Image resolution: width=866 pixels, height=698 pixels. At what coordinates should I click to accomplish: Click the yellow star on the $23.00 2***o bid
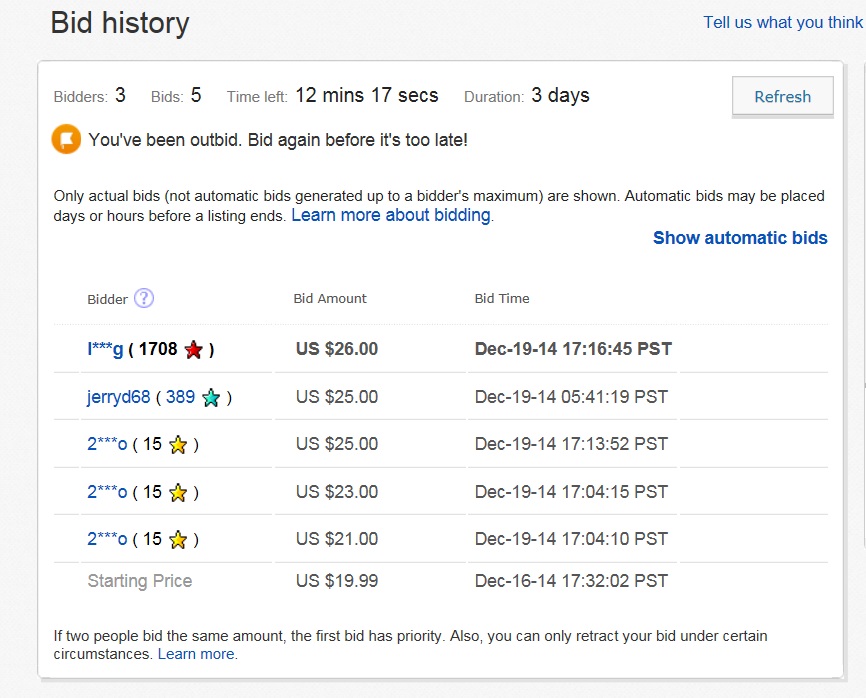178,493
